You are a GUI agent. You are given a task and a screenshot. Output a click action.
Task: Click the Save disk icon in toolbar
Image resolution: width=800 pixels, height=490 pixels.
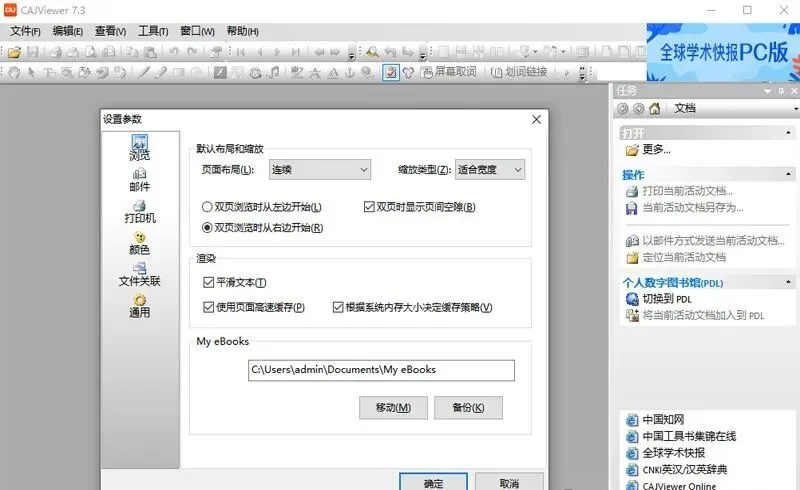(33, 52)
